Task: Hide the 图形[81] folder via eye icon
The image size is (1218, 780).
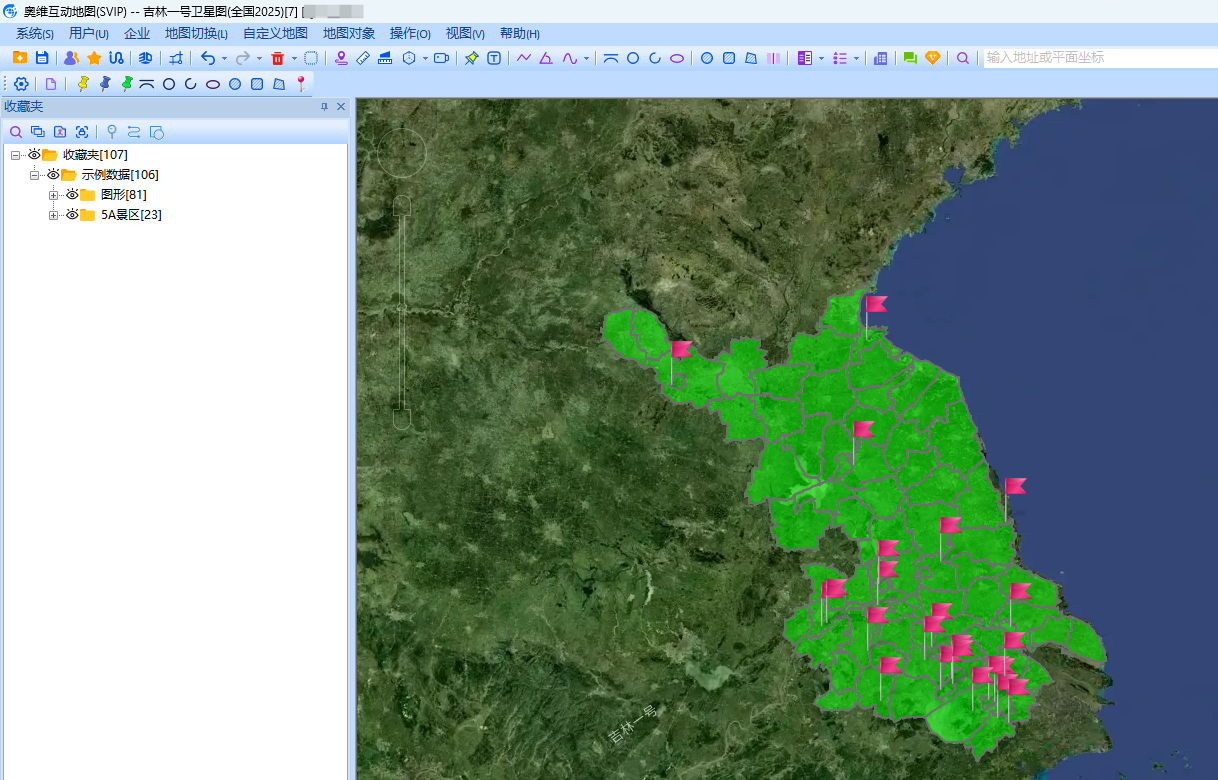Action: (72, 194)
